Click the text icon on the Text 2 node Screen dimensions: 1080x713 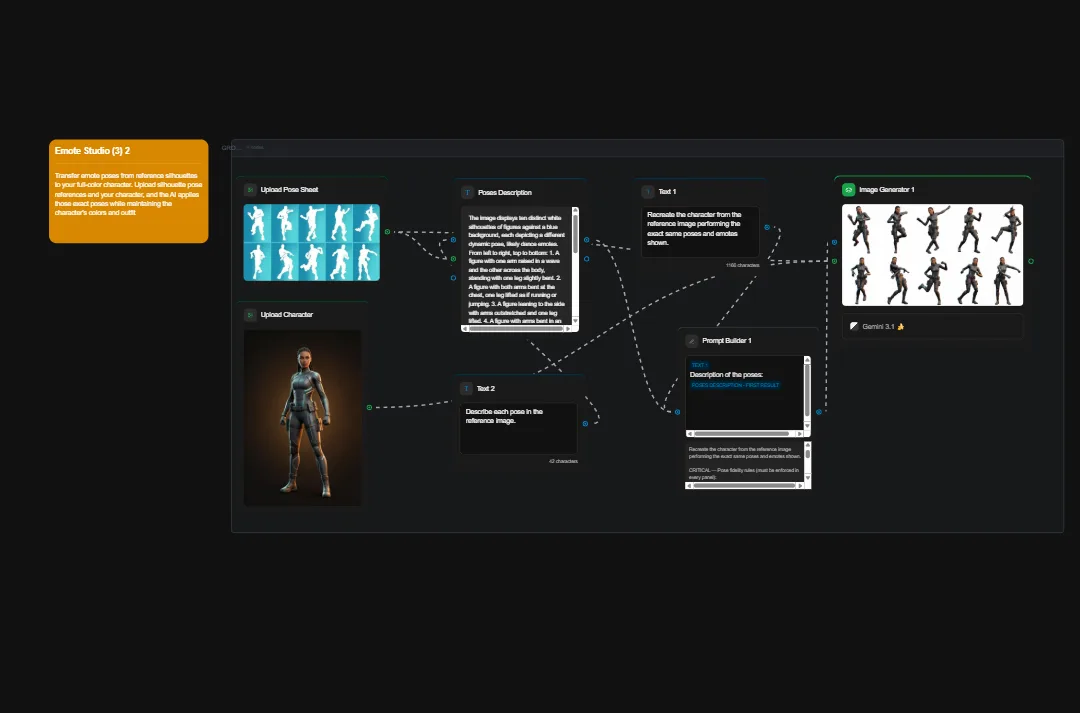[466, 388]
